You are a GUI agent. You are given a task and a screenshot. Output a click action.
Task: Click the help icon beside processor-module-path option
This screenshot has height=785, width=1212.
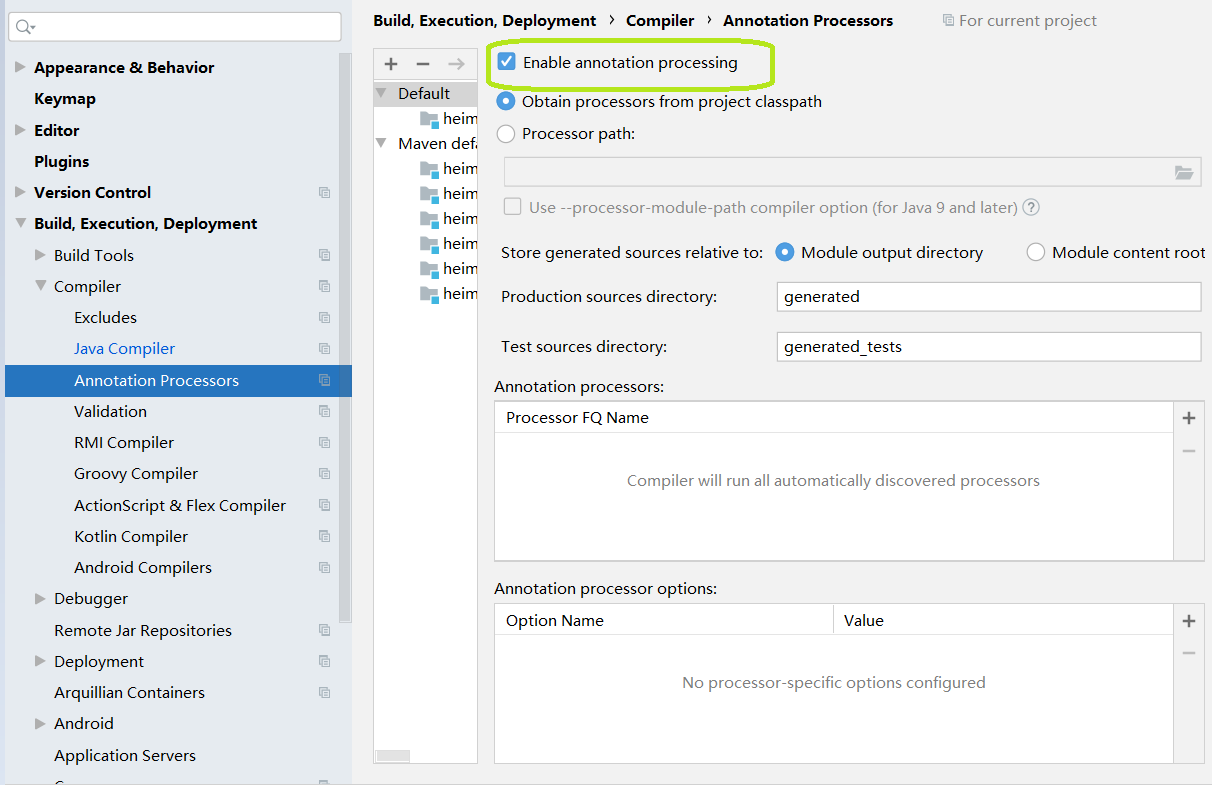pos(1031,208)
